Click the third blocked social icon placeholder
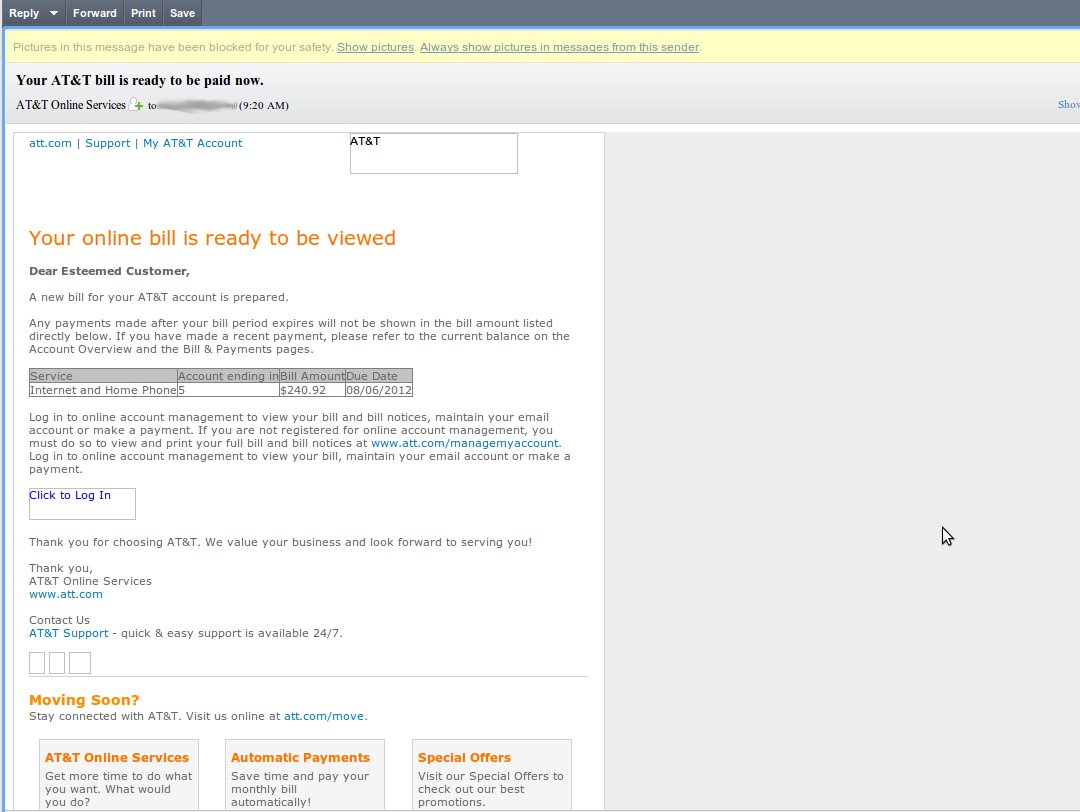This screenshot has width=1080, height=812. coord(80,663)
